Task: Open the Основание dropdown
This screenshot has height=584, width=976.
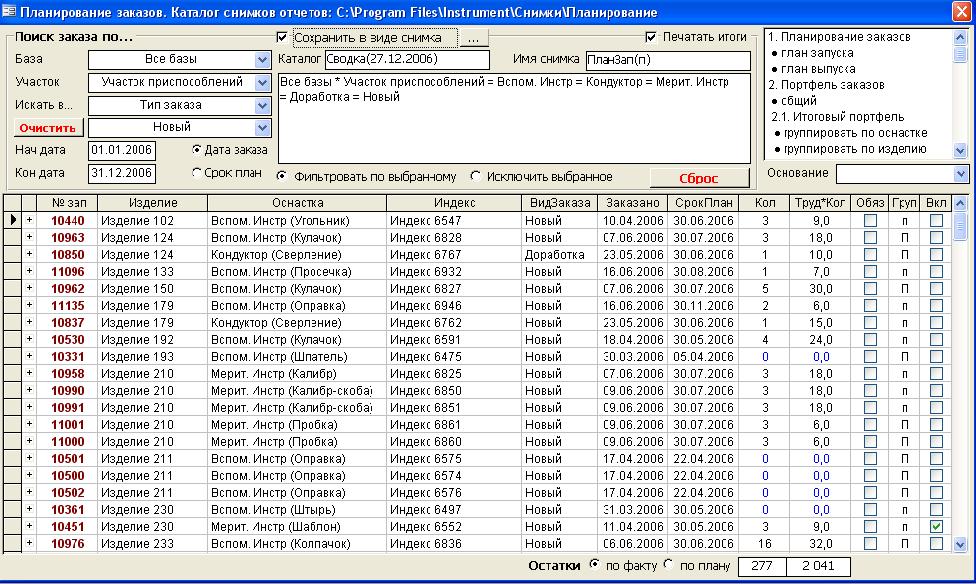Action: click(x=961, y=174)
